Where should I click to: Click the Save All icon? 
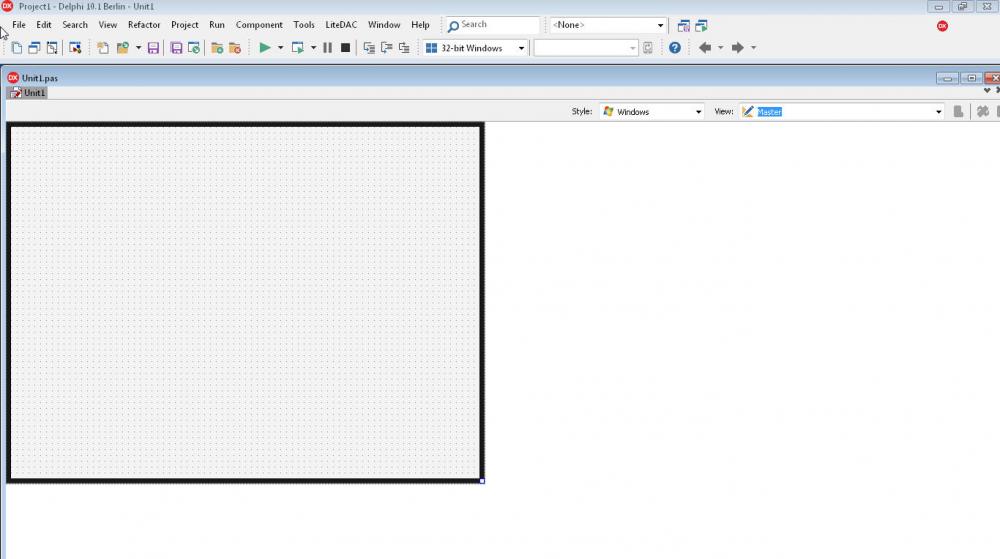[177, 48]
